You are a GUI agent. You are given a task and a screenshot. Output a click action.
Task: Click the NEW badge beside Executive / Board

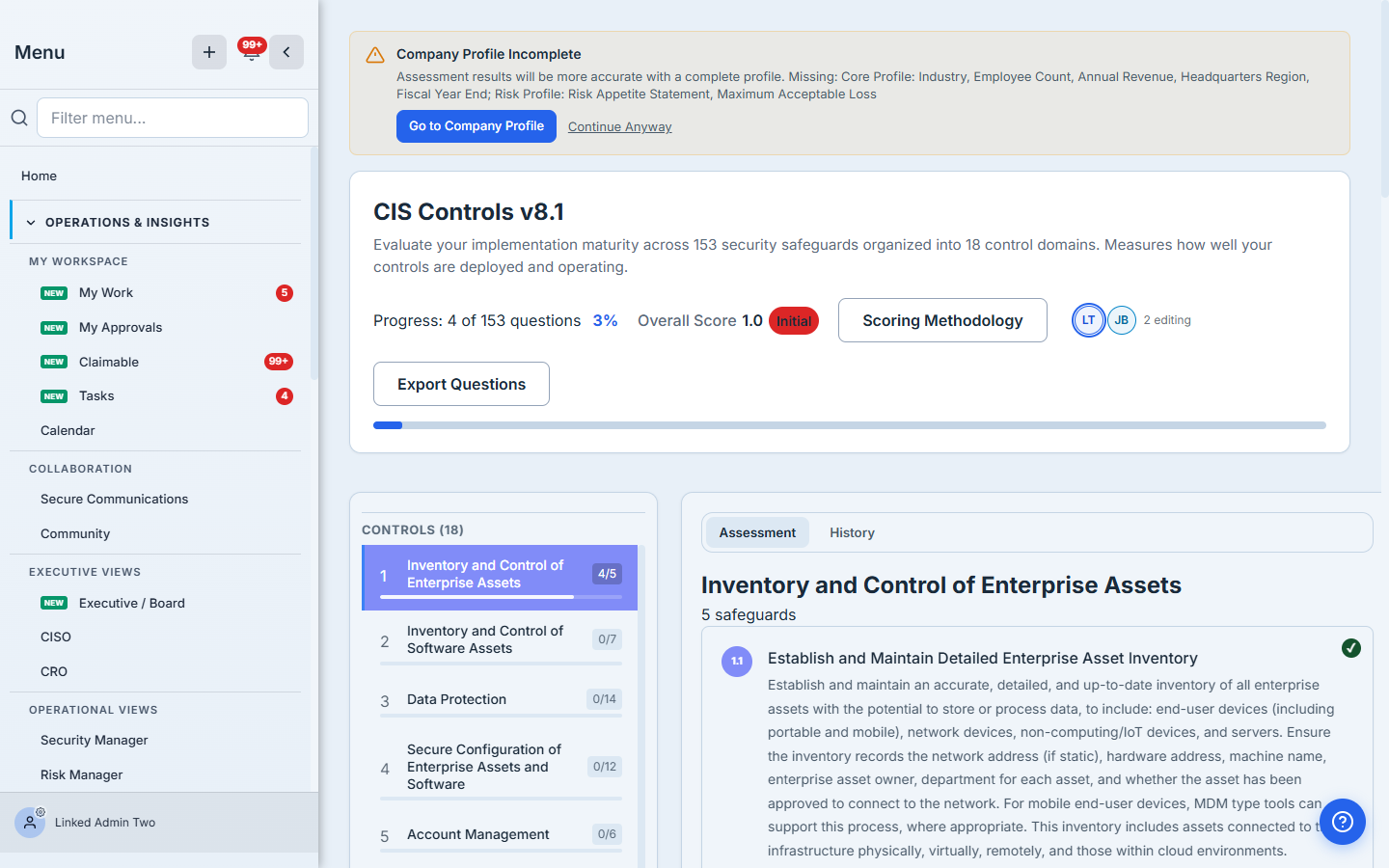click(54, 603)
